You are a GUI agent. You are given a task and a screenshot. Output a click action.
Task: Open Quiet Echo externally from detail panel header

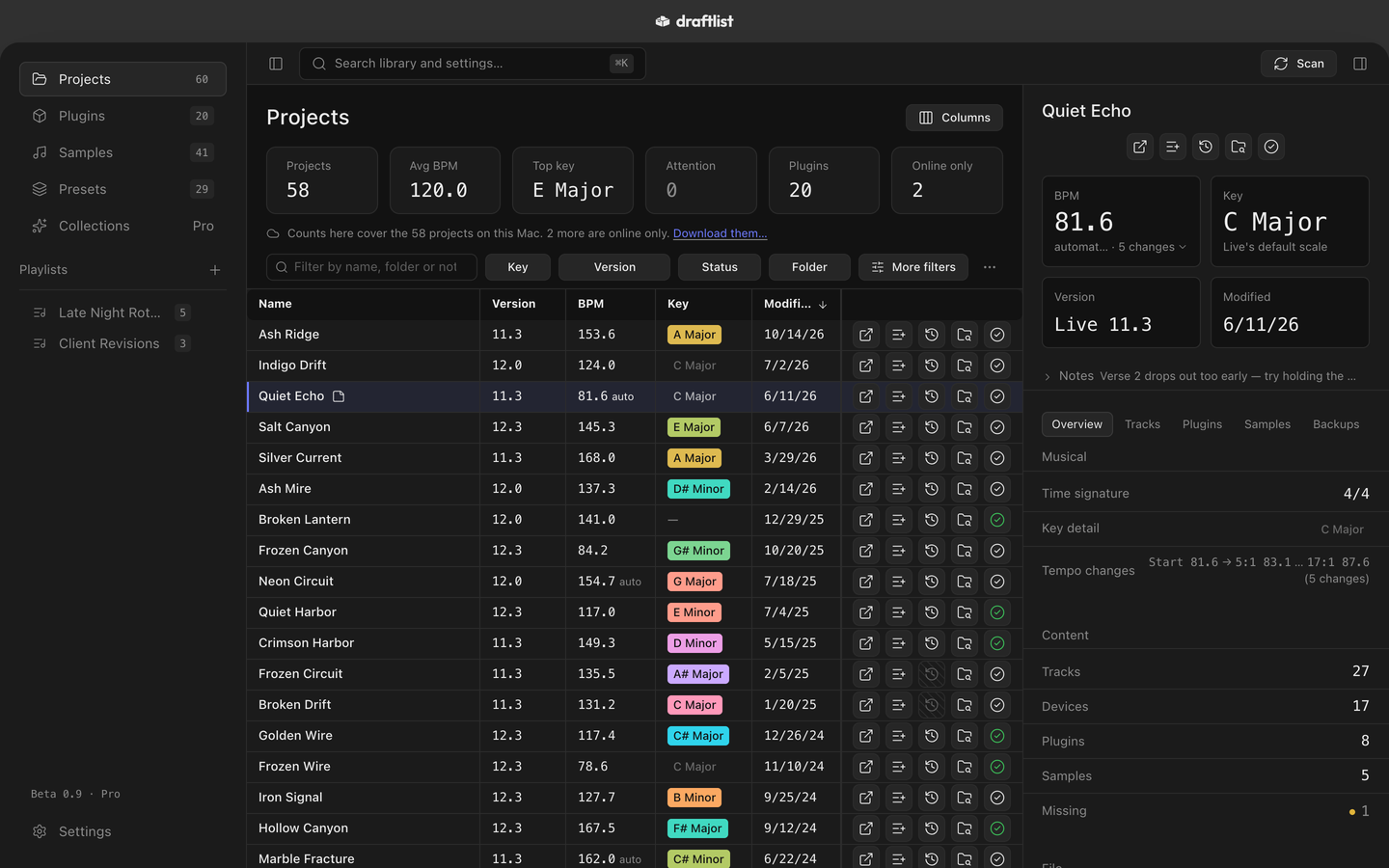tap(1140, 147)
